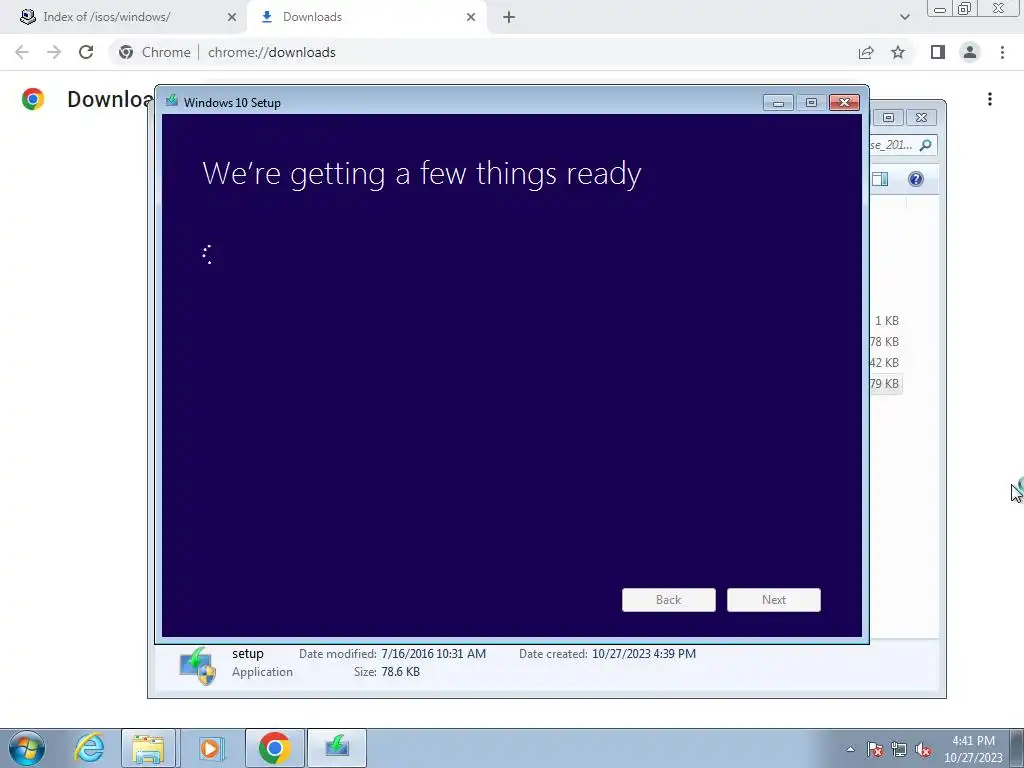Open Windows Explorer from the taskbar
Image resolution: width=1024 pixels, height=768 pixels.
click(148, 748)
